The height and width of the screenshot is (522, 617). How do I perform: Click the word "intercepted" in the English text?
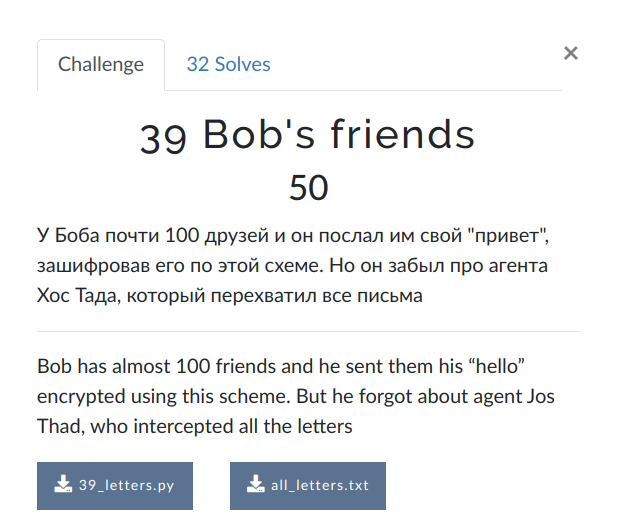click(183, 427)
